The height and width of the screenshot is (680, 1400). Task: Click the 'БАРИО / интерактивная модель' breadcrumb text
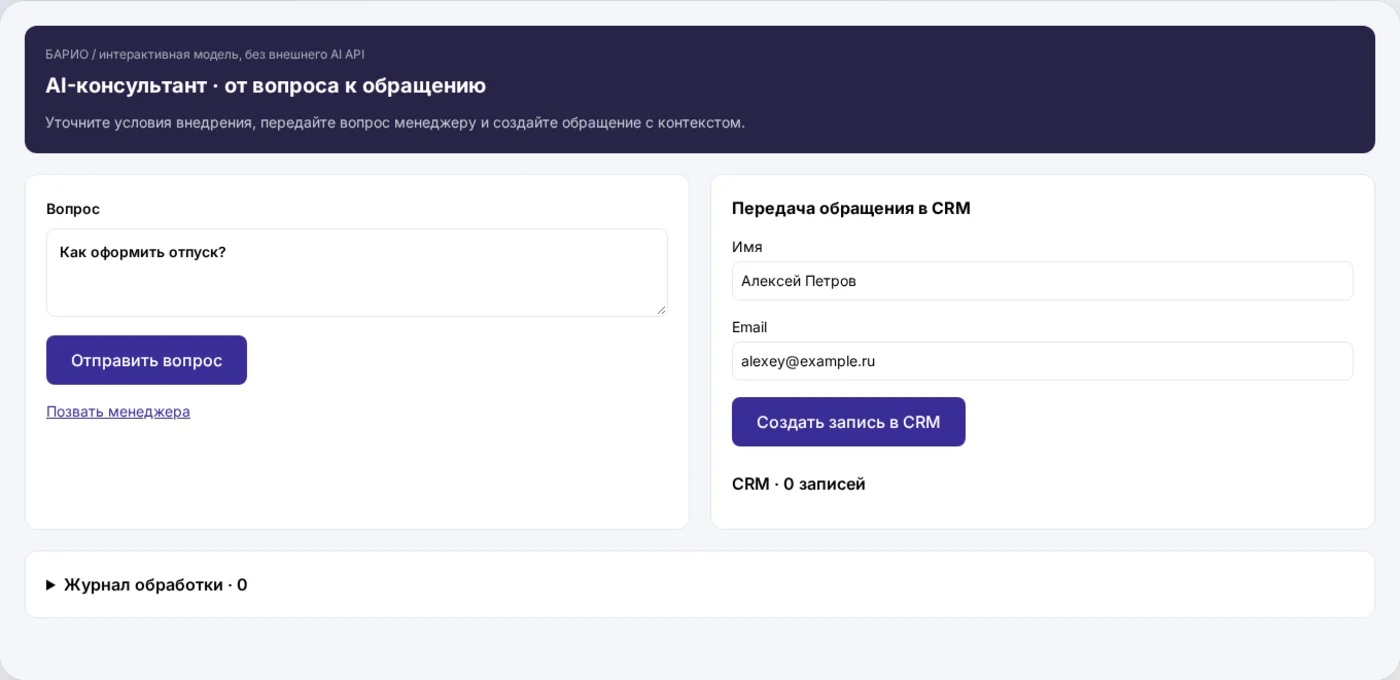coord(204,54)
